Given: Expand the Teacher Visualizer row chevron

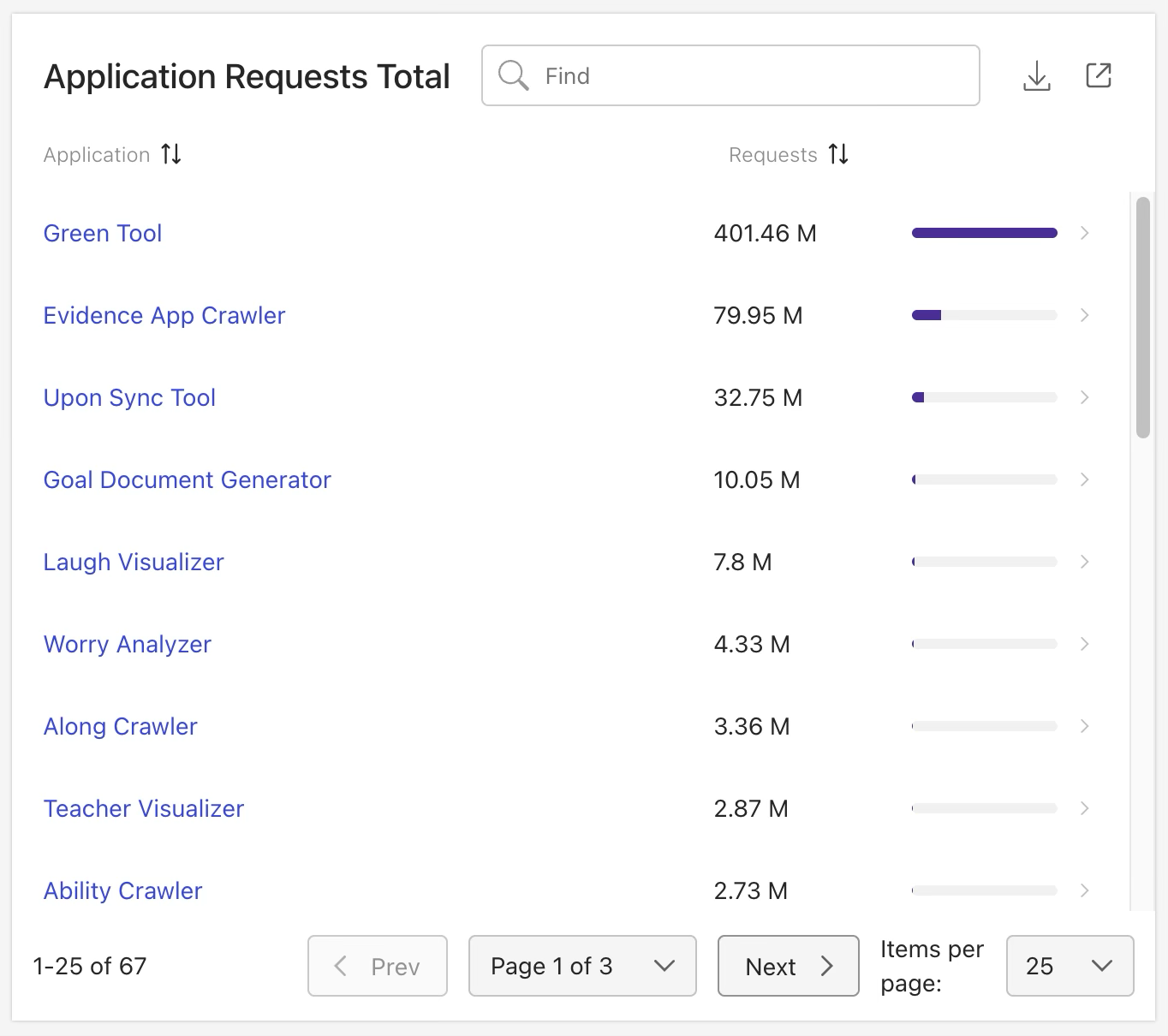Looking at the screenshot, I should click(x=1084, y=808).
